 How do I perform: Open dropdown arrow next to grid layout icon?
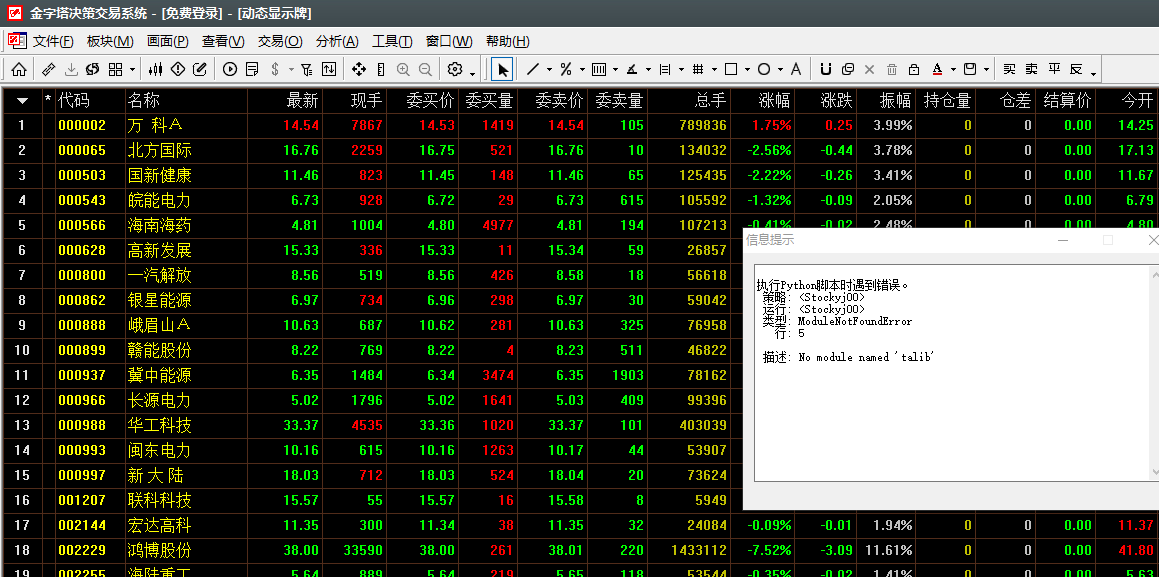click(132, 70)
